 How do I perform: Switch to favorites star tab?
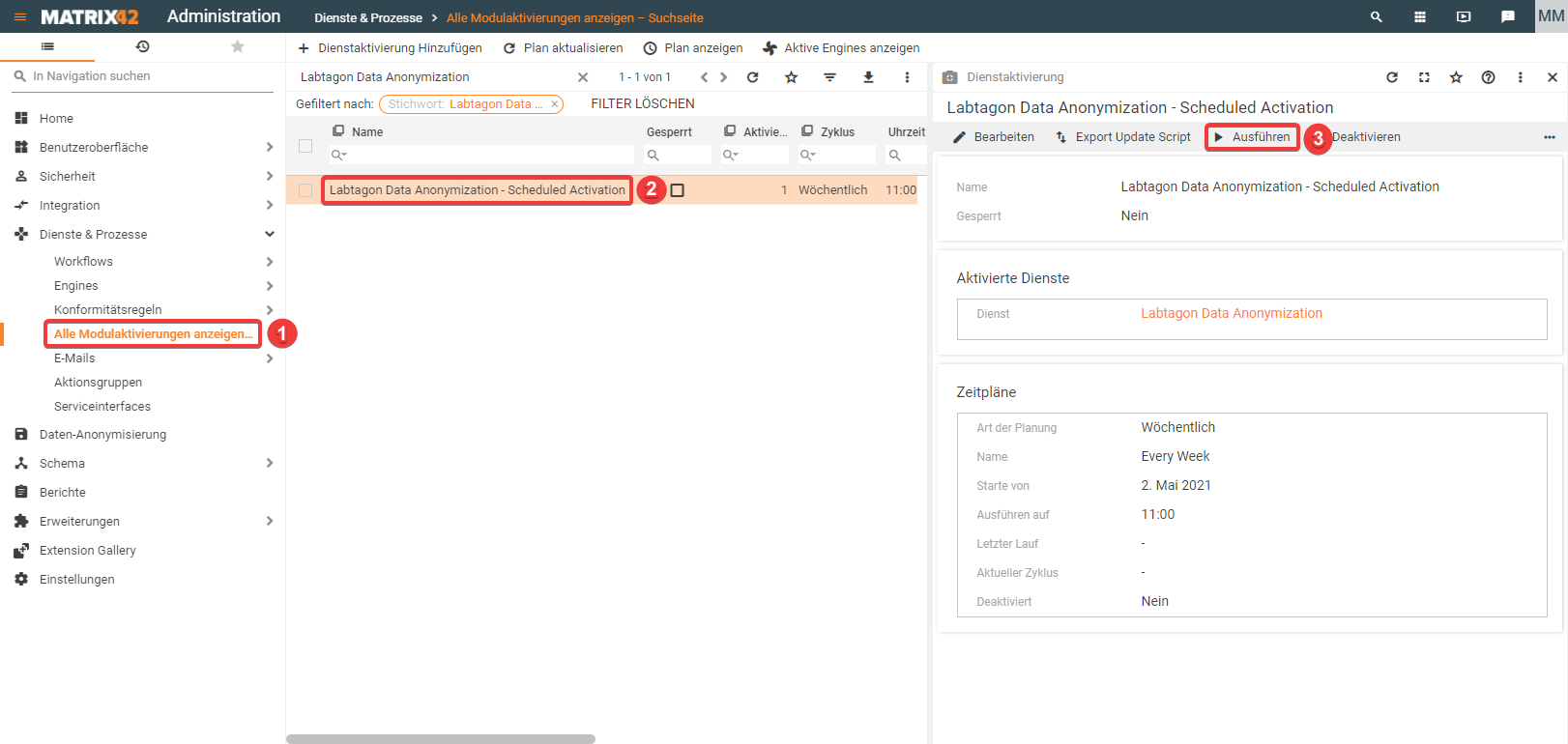[238, 46]
